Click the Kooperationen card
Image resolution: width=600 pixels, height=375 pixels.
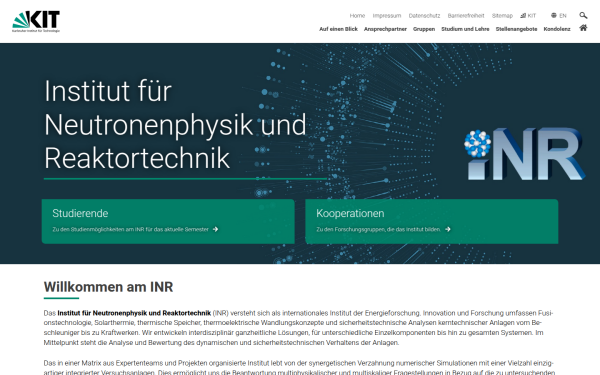click(x=432, y=221)
